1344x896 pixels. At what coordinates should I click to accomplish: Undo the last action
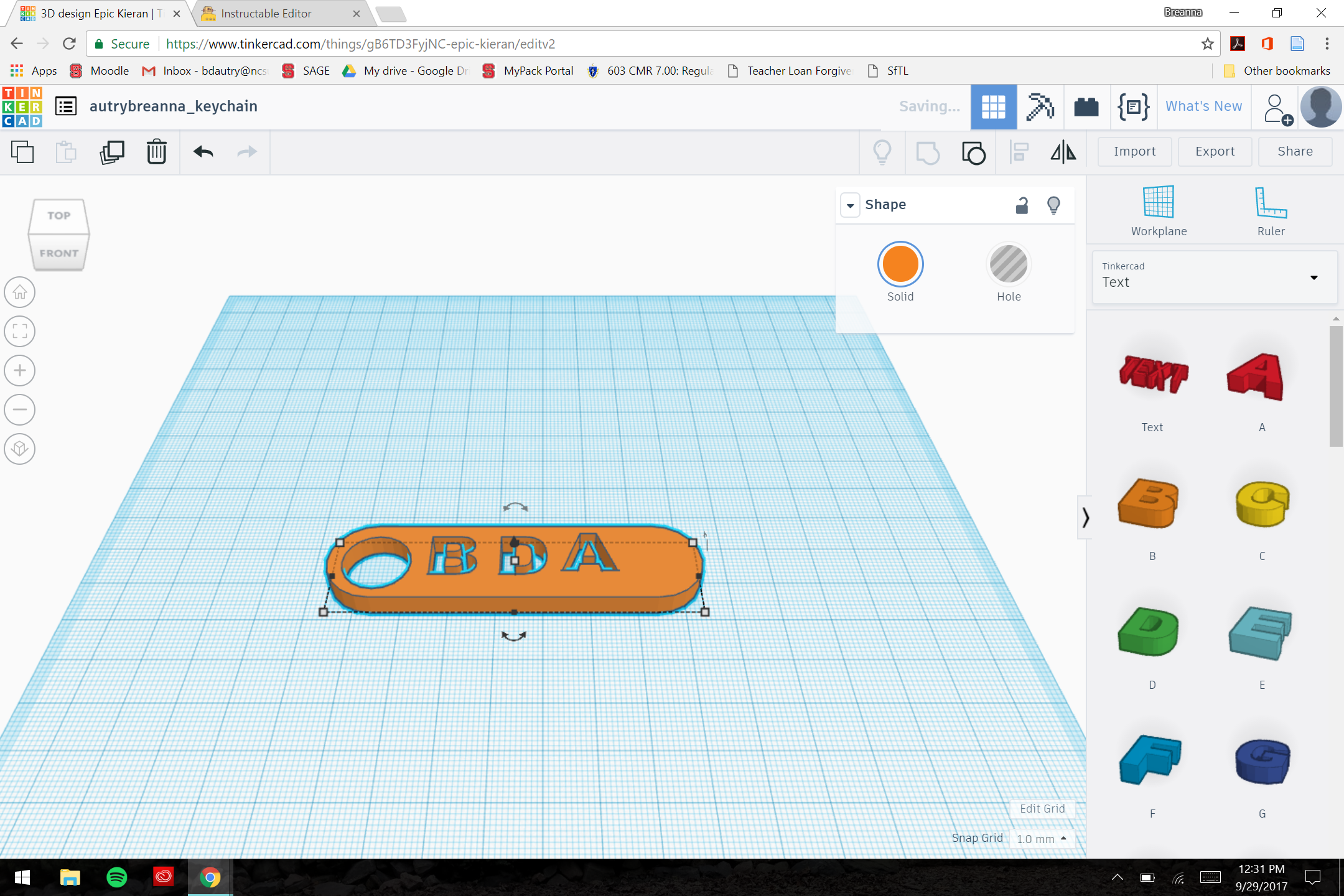click(202, 152)
